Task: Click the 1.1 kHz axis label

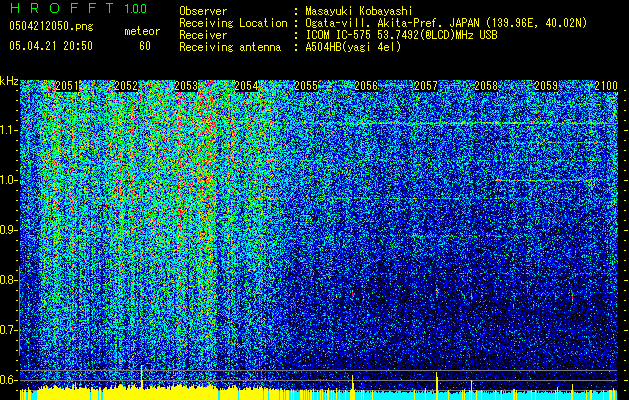Action: point(9,130)
